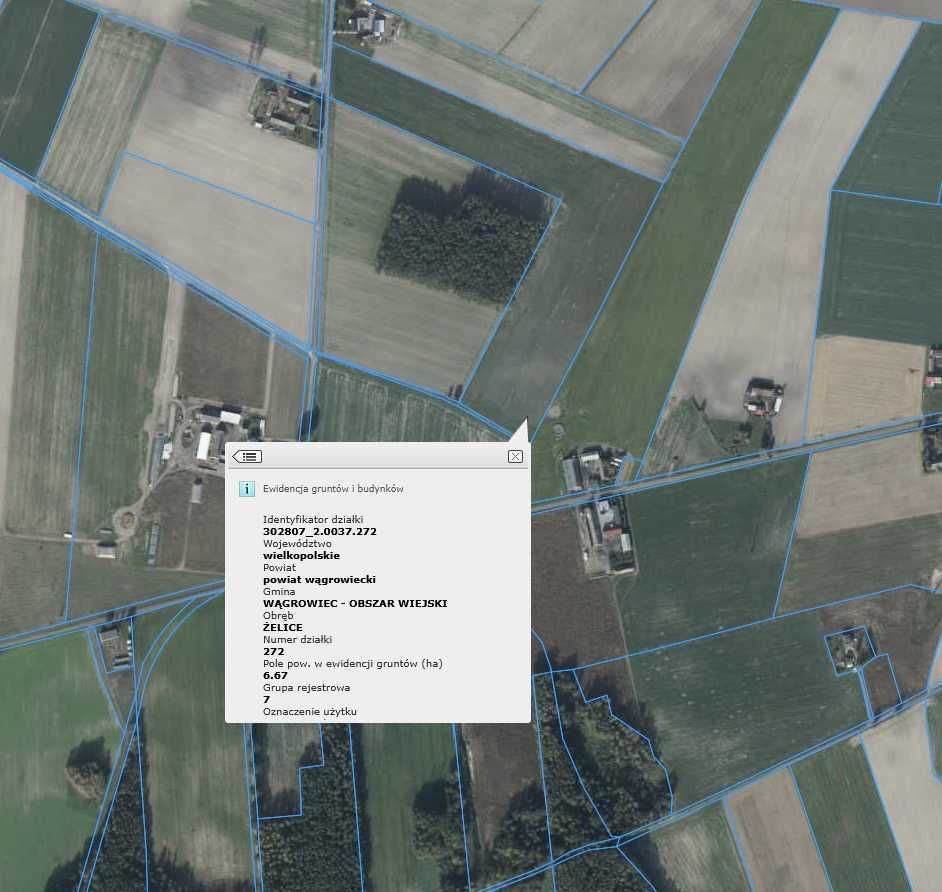This screenshot has width=942, height=892.
Task: Close the parcel information popup
Action: [x=515, y=457]
